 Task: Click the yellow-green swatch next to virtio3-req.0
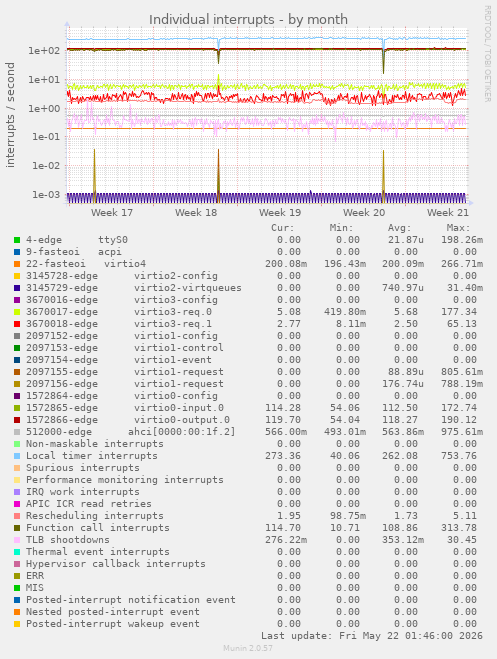pyautogui.click(x=17, y=312)
